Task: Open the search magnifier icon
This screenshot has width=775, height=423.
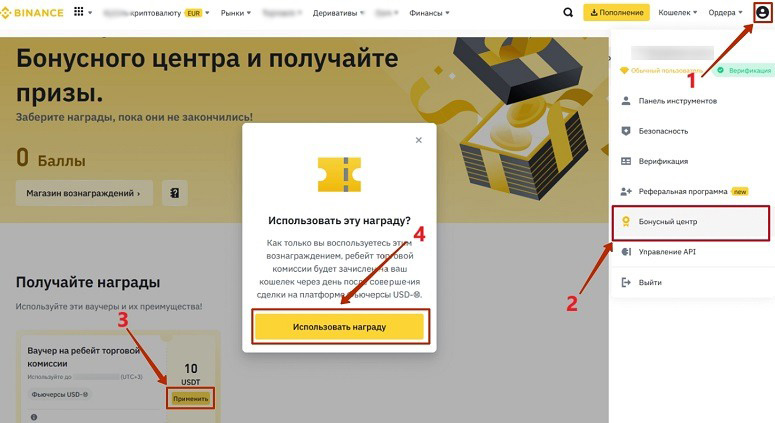Action: click(x=568, y=13)
